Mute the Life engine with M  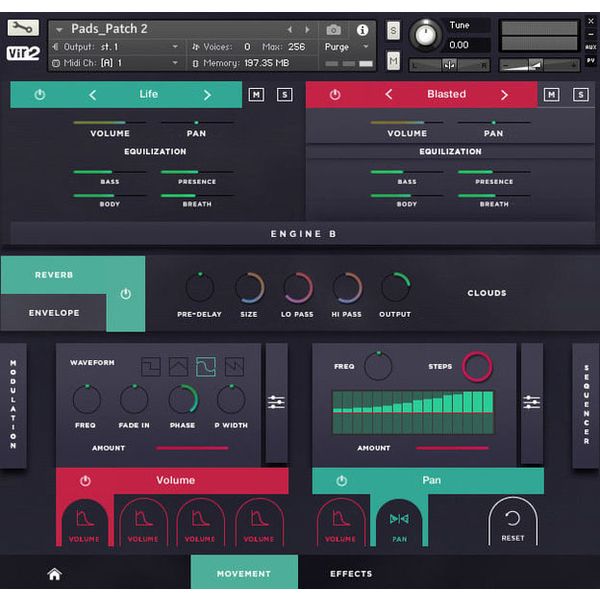256,95
